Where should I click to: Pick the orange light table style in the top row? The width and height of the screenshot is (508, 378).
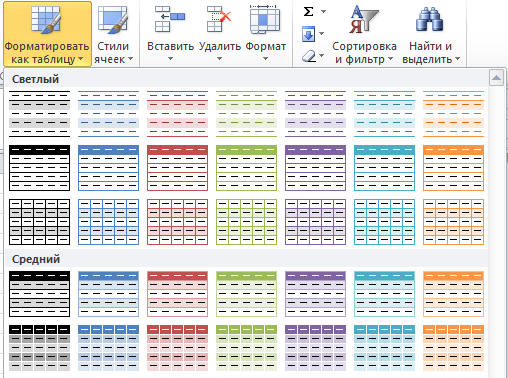(453, 114)
